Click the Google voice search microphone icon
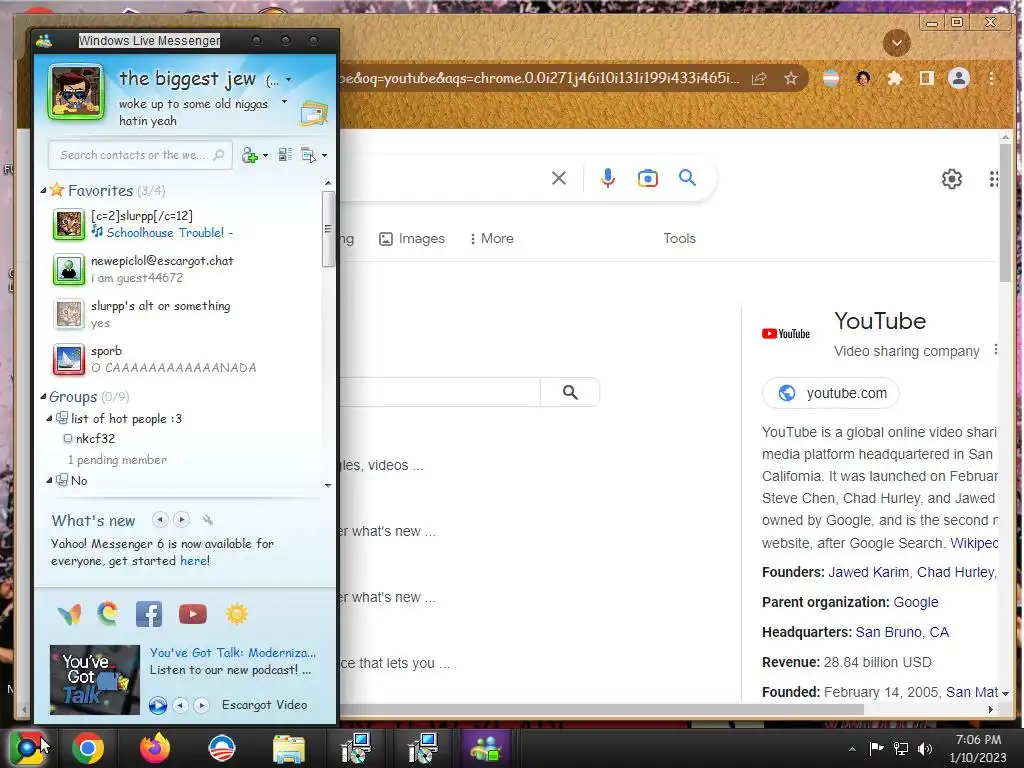This screenshot has height=768, width=1024. tap(607, 178)
